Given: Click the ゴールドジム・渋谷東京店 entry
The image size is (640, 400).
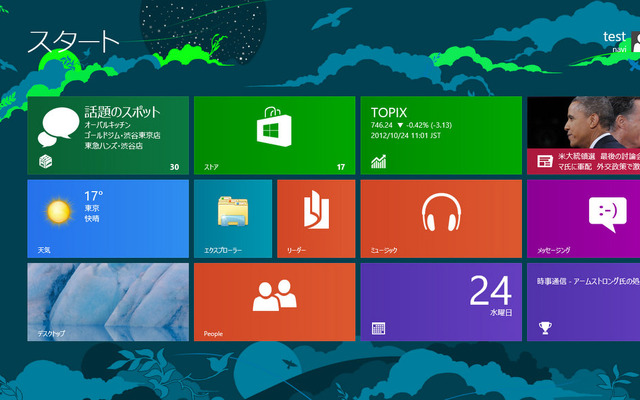Looking at the screenshot, I should tap(122, 135).
